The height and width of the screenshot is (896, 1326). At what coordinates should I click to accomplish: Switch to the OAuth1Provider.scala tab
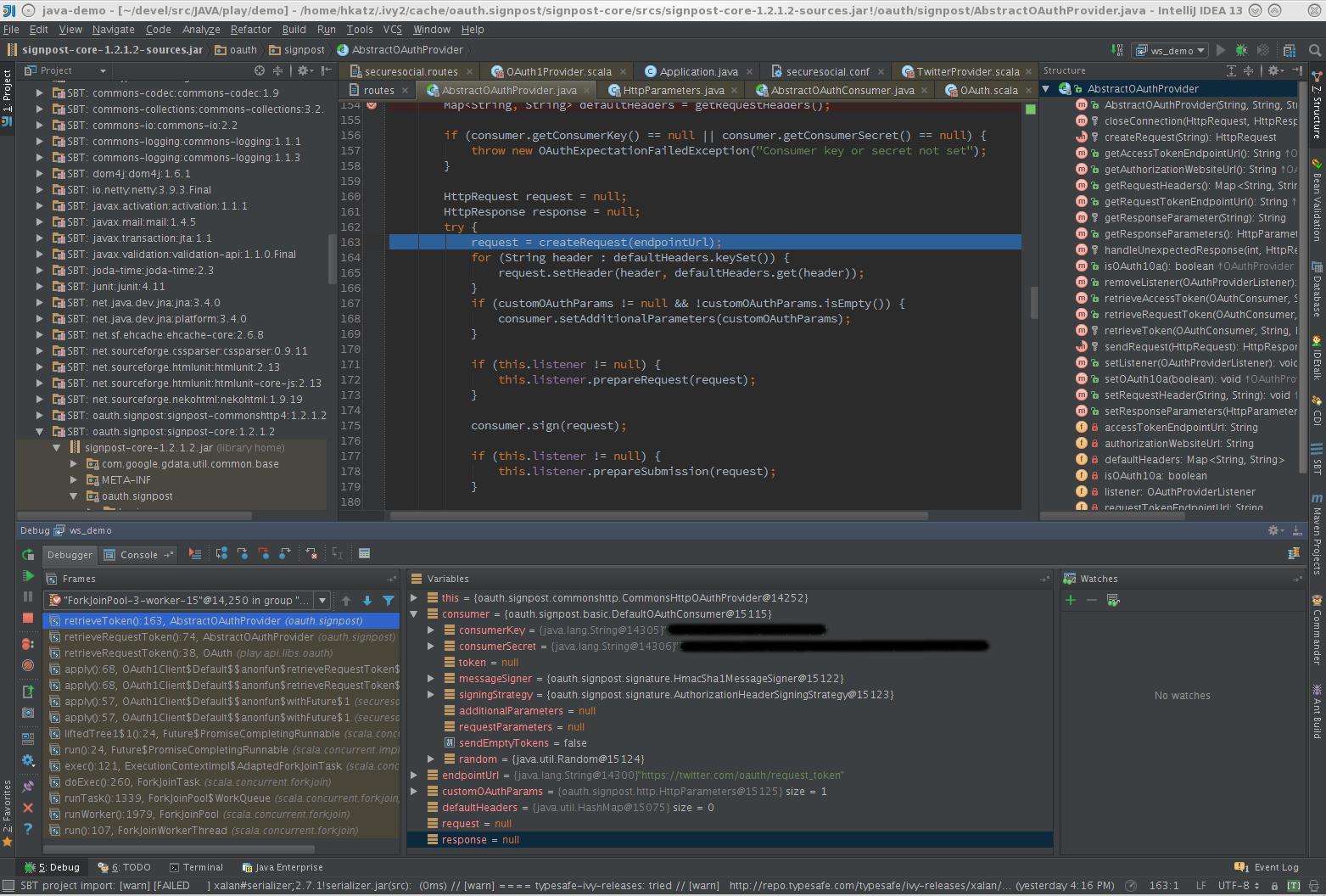pyautogui.click(x=557, y=71)
